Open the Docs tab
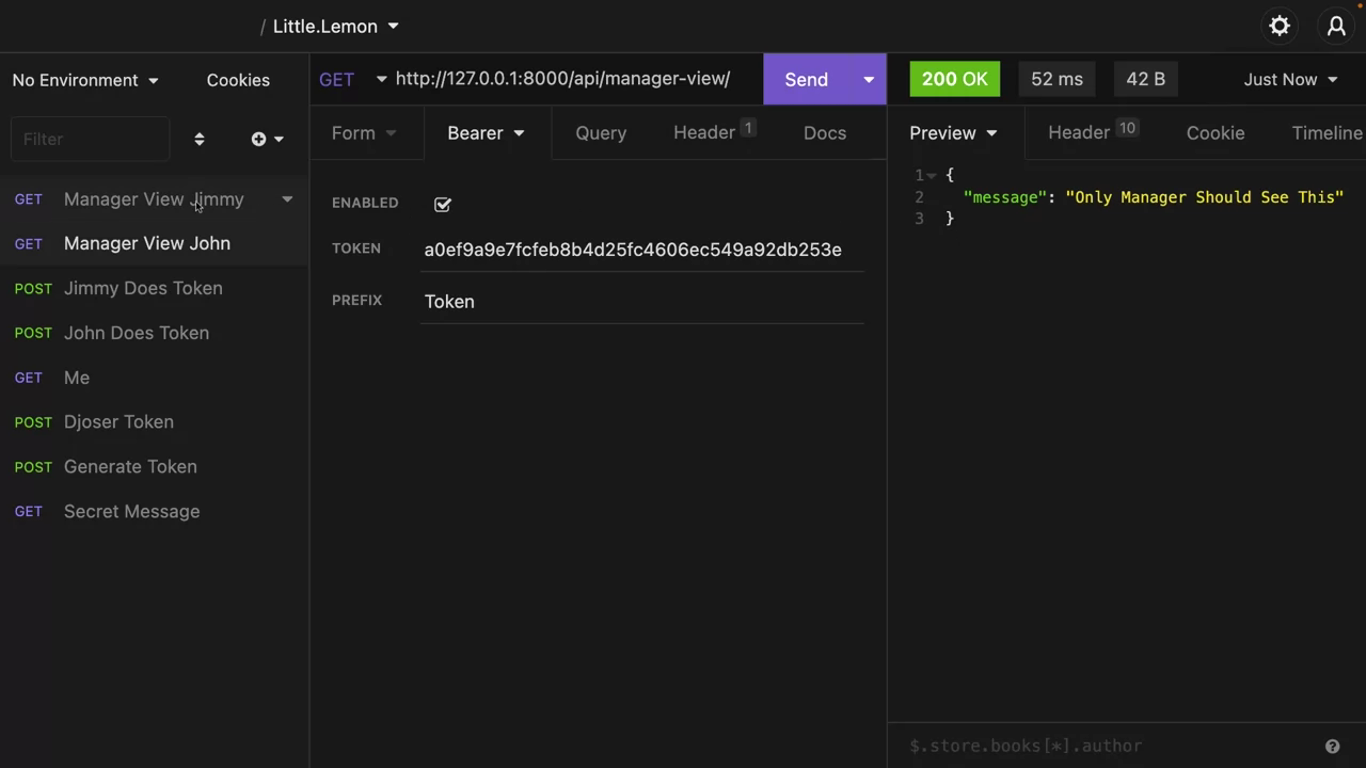1366x768 pixels. (x=824, y=133)
